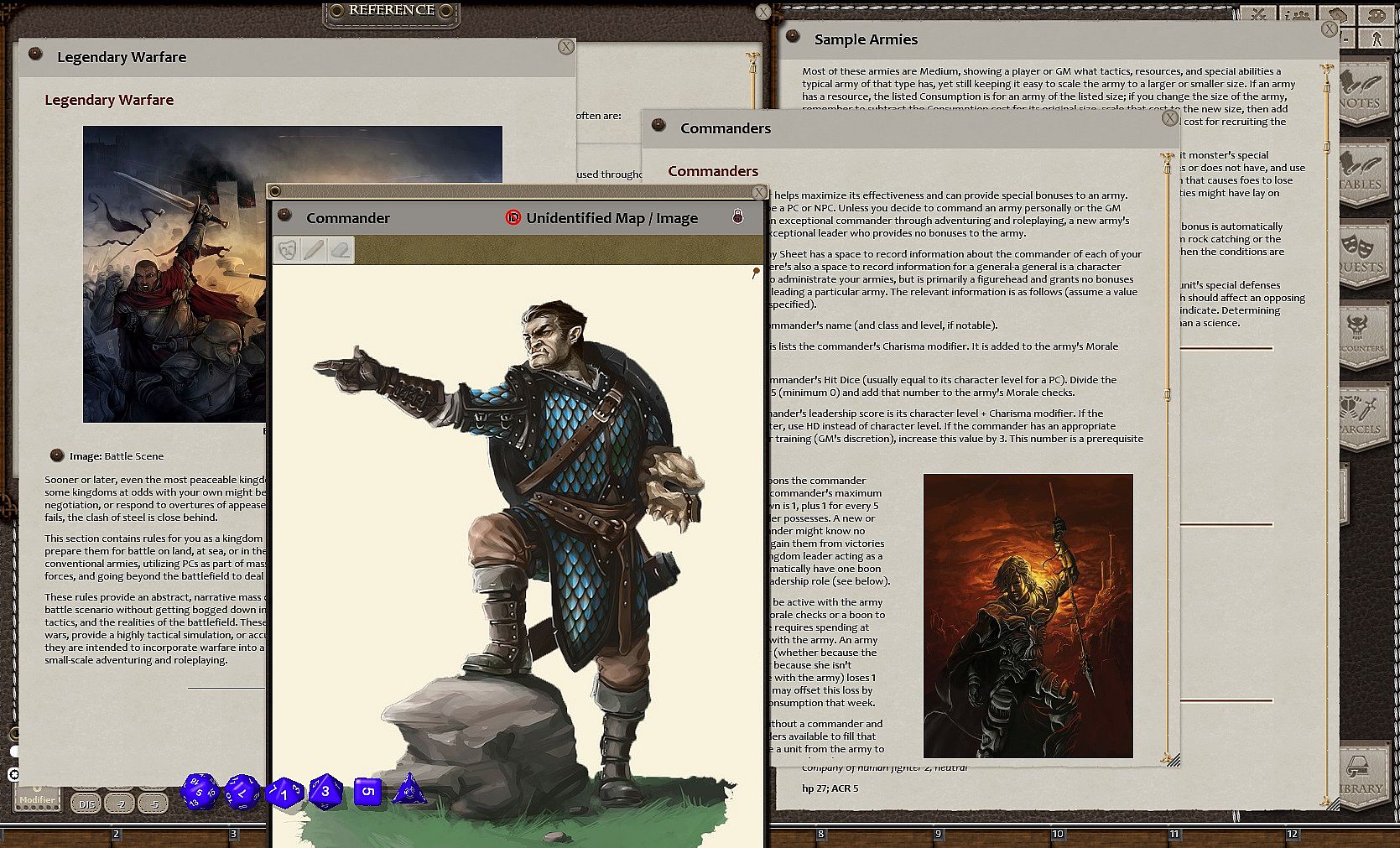Pick the blue d12 die
The width and height of the screenshot is (1400, 848).
click(242, 792)
